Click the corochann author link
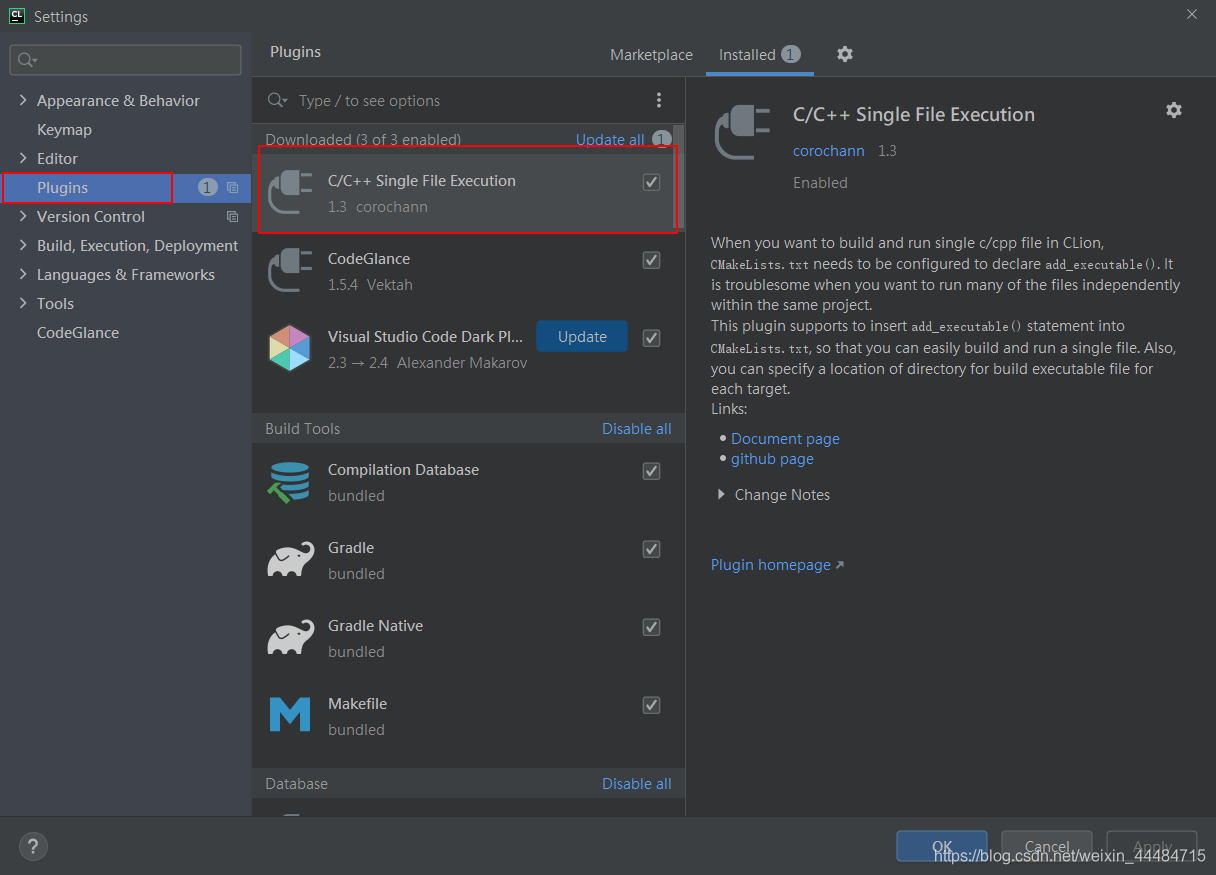The height and width of the screenshot is (875, 1216). point(829,151)
